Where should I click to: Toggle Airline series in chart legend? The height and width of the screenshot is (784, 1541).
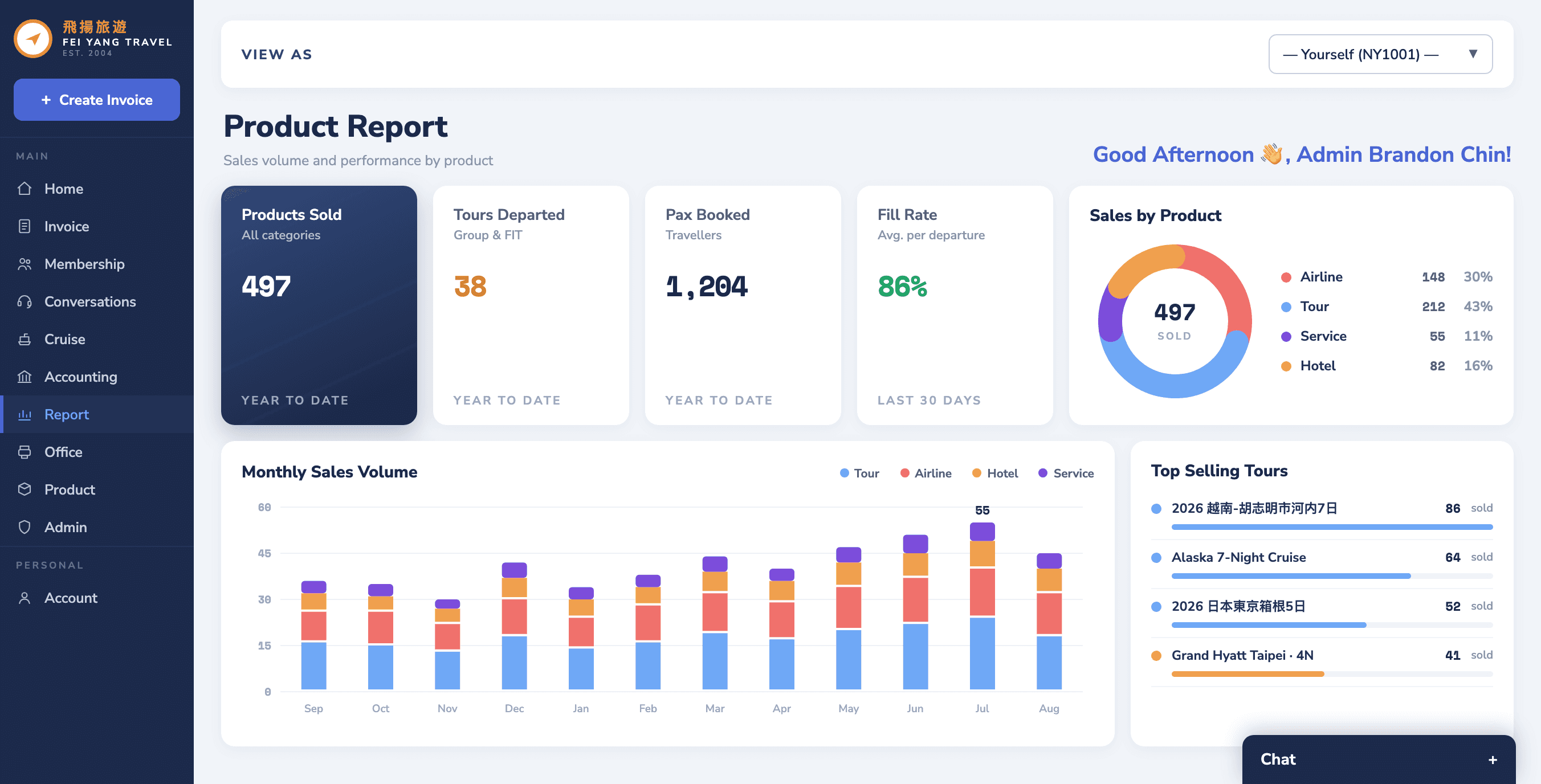(x=926, y=473)
